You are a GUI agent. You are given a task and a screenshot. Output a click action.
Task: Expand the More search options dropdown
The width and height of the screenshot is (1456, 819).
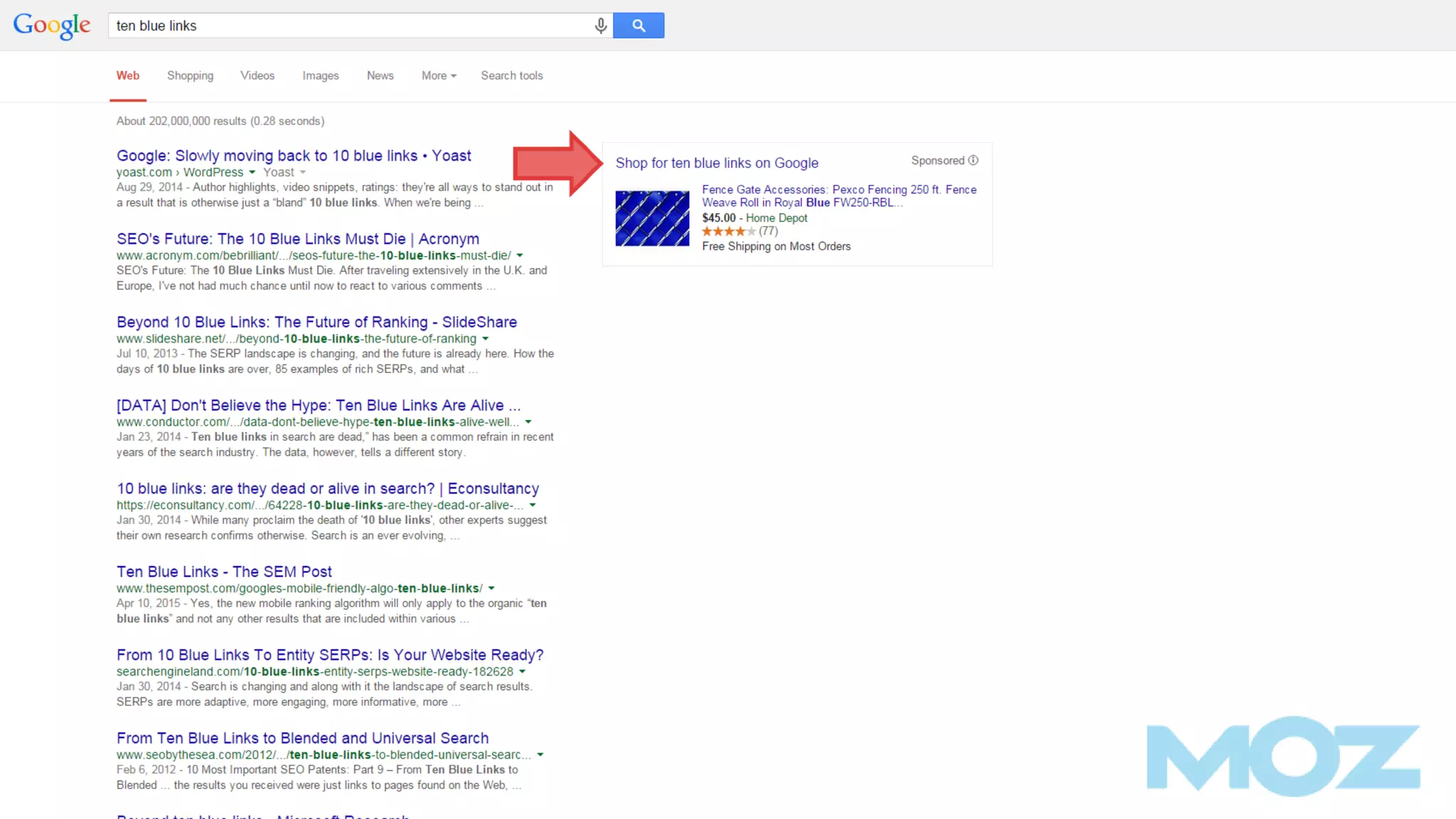tap(439, 75)
